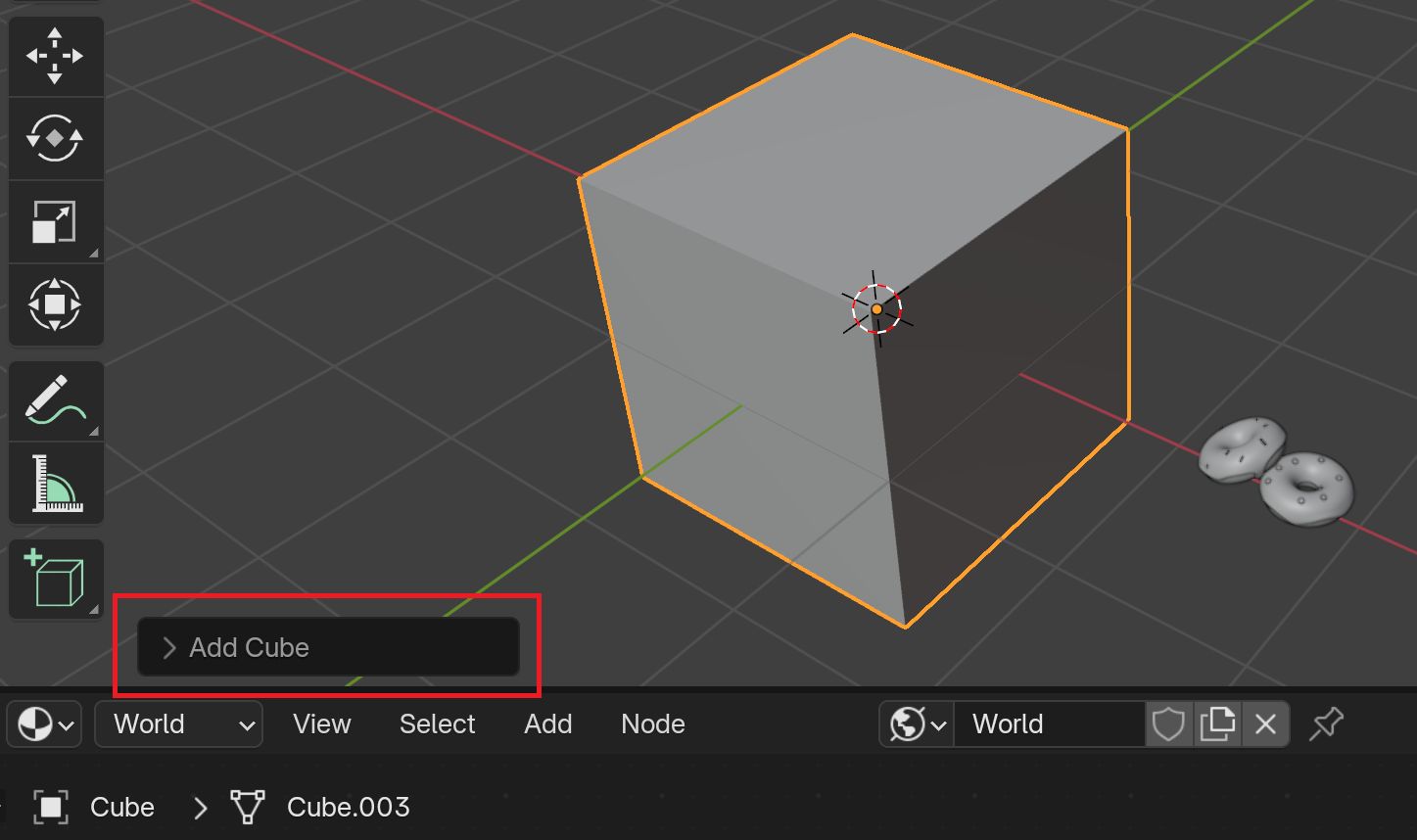Toggle the pin icon in node header
Screen dimensions: 1417x840
click(1327, 724)
